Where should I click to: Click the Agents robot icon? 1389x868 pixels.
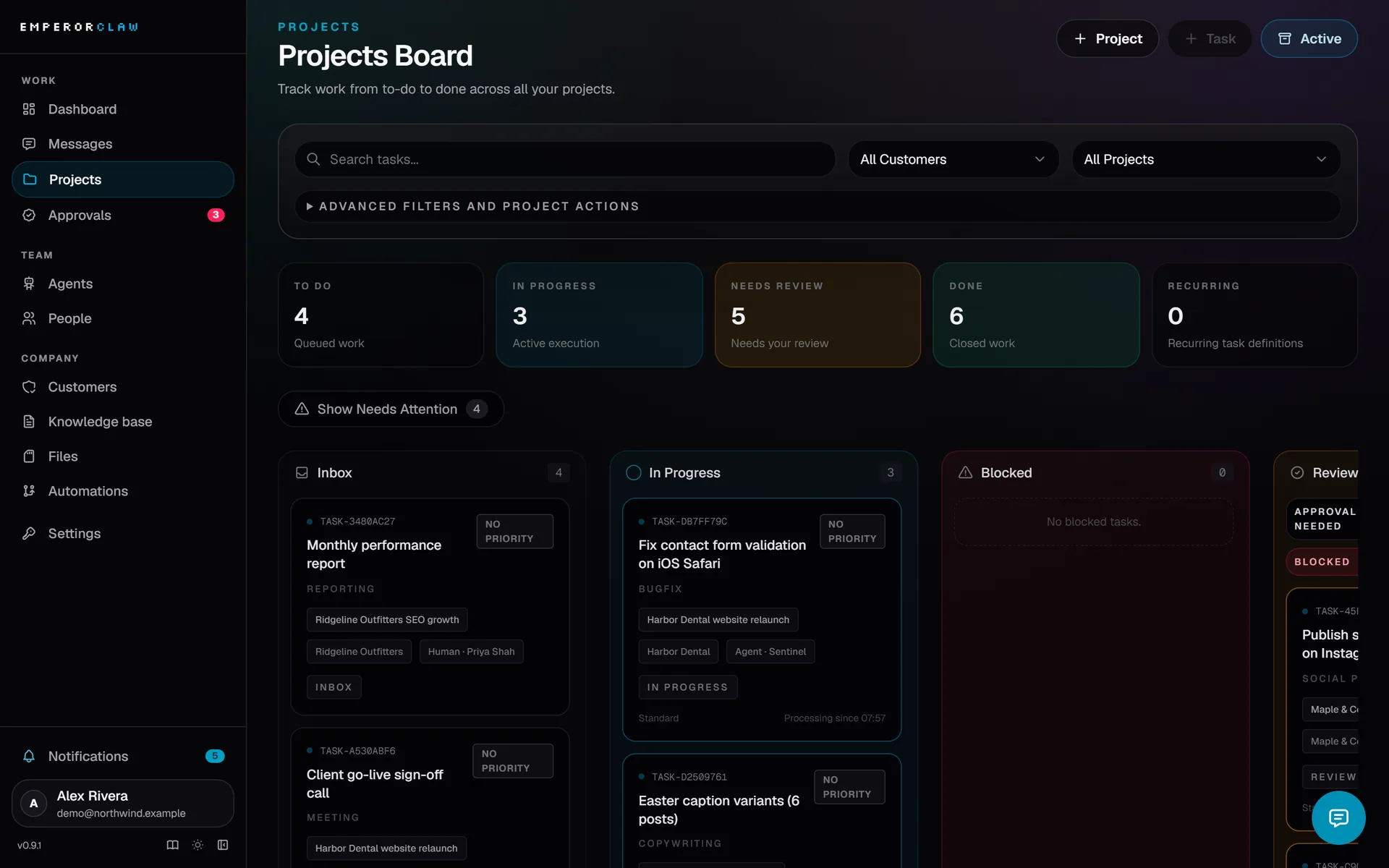(x=29, y=284)
